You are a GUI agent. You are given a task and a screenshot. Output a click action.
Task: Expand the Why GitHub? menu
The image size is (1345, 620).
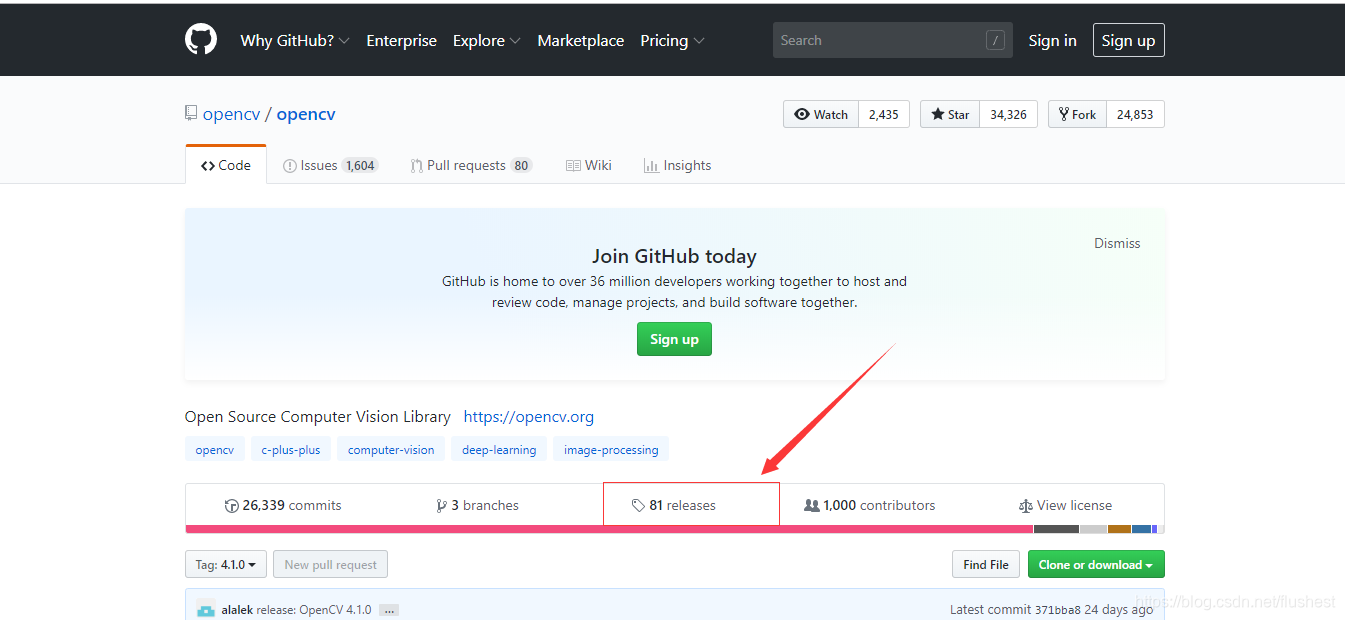(295, 40)
